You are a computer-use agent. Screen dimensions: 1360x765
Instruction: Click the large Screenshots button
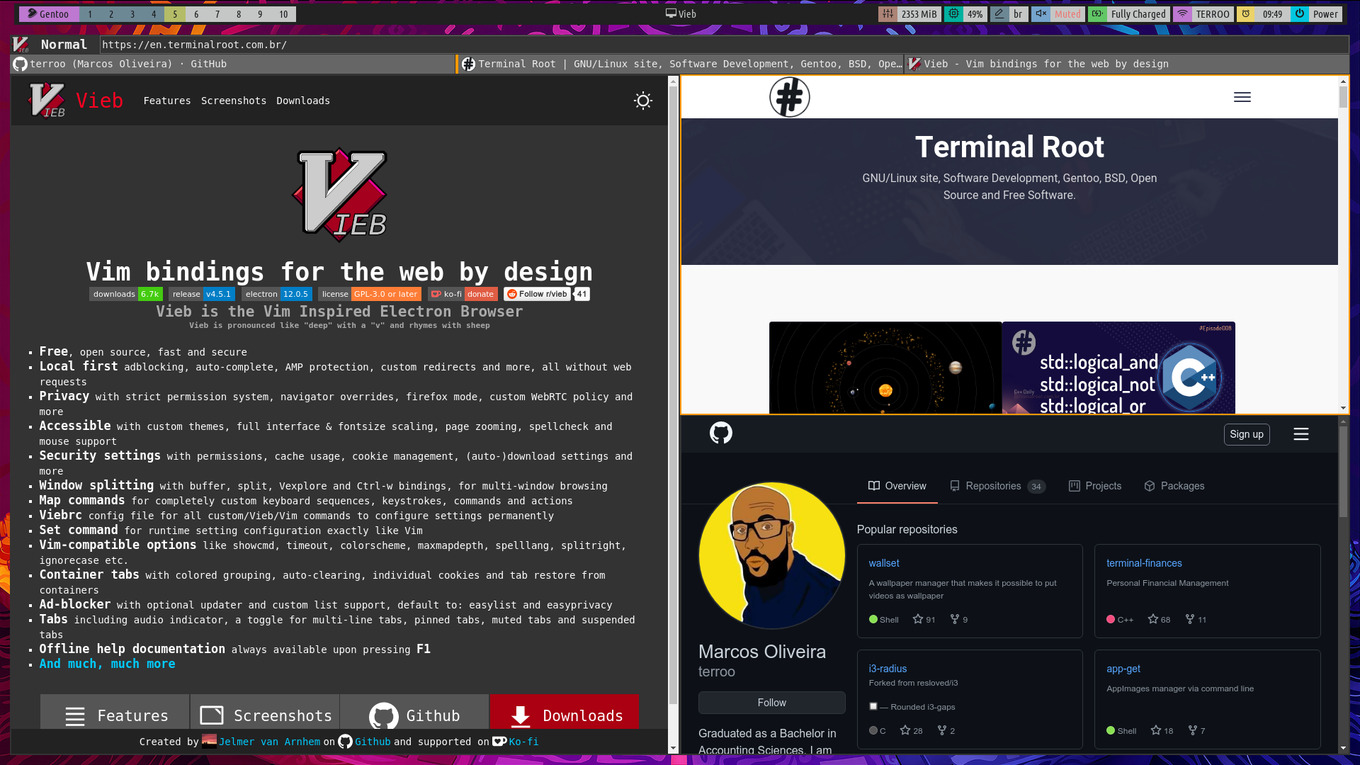click(265, 713)
